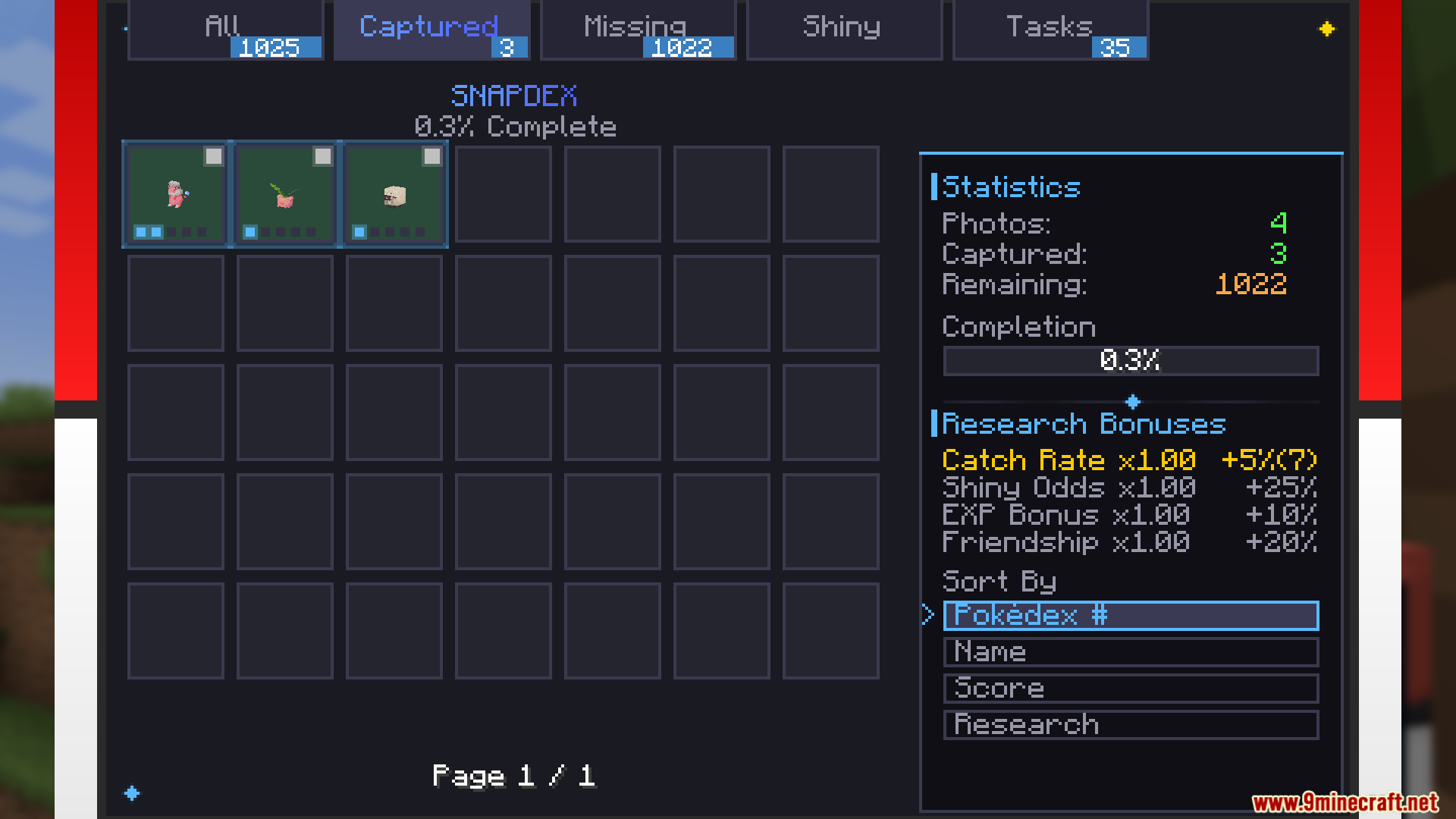Image resolution: width=1456 pixels, height=819 pixels.
Task: Sort entries by Score
Action: point(1131,689)
